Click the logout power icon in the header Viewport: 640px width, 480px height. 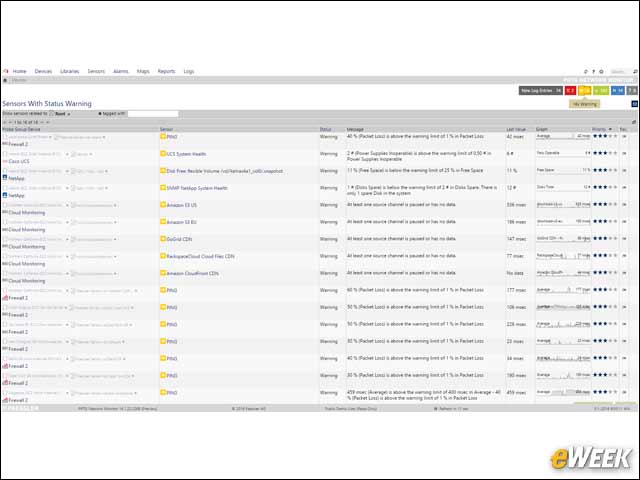(x=601, y=71)
